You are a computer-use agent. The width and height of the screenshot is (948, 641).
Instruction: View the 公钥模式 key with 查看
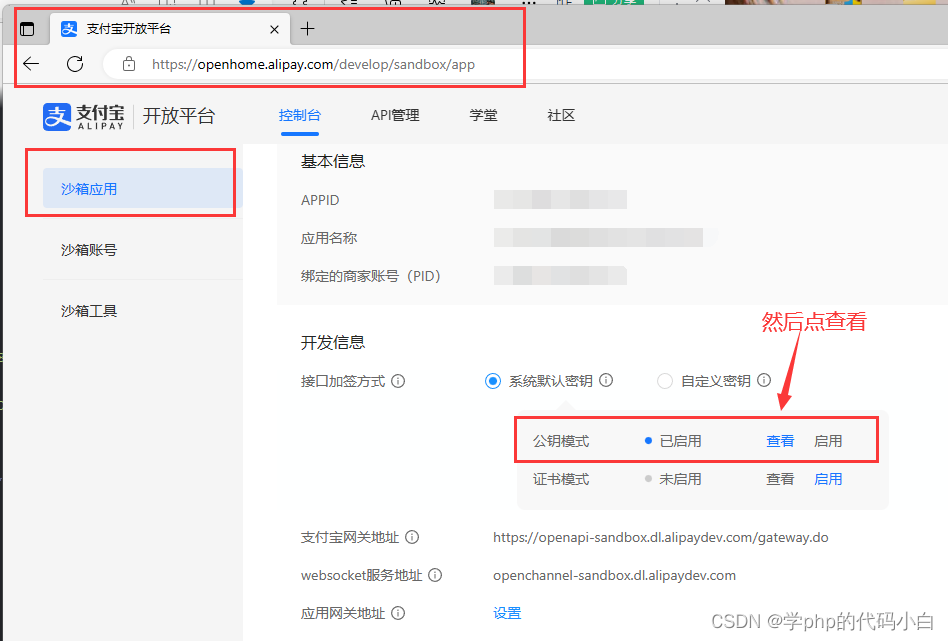coord(780,440)
